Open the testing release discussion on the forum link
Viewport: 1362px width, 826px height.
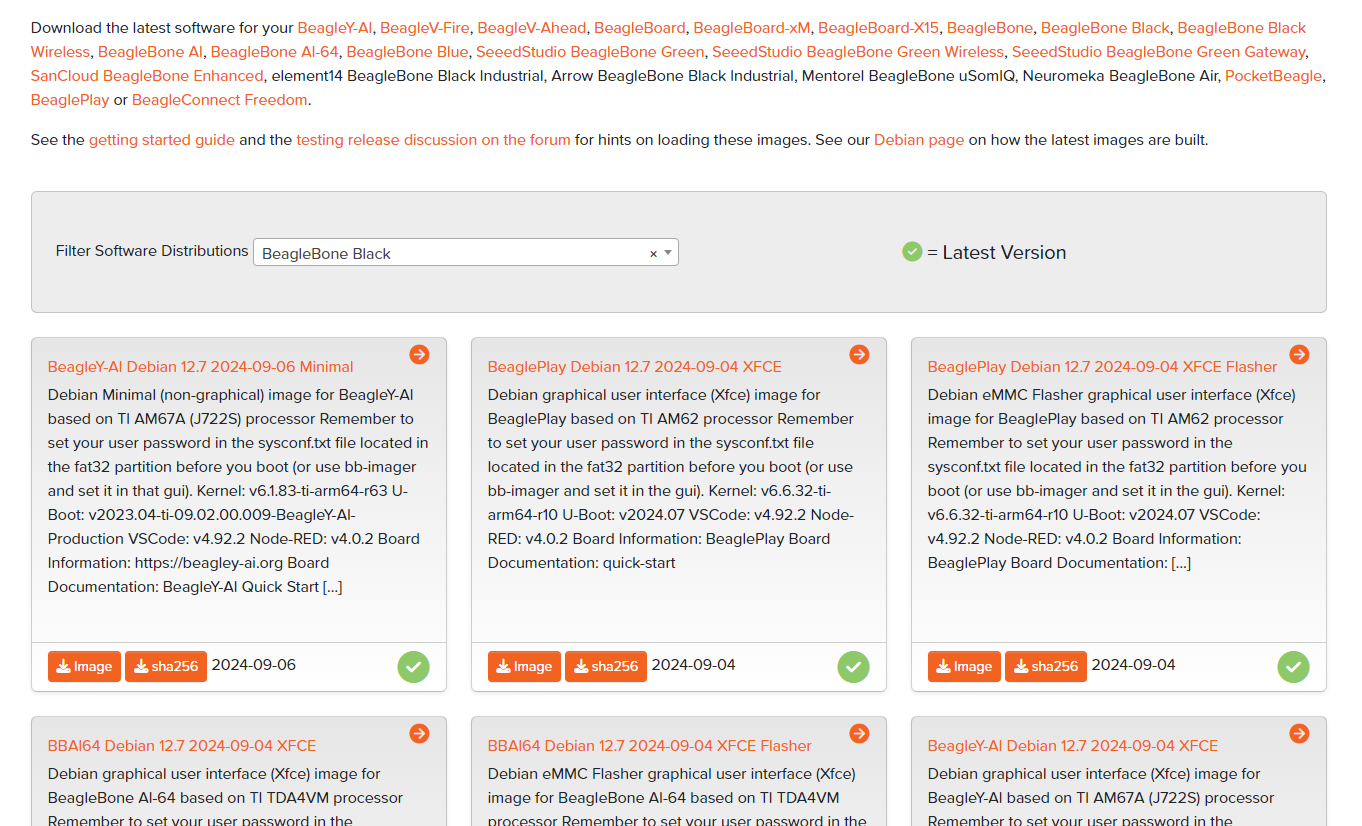tap(433, 140)
